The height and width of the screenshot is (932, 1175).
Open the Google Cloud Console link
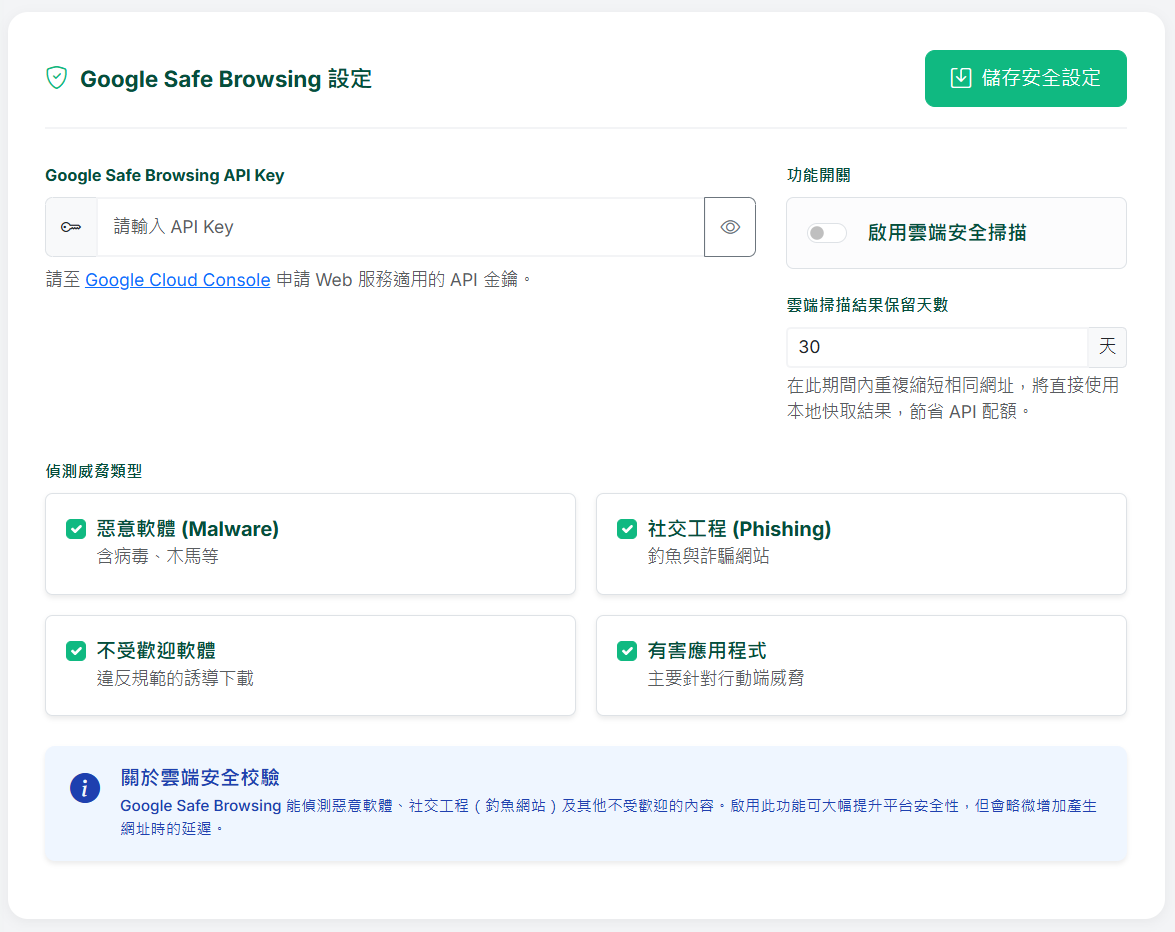pyautogui.click(x=178, y=279)
